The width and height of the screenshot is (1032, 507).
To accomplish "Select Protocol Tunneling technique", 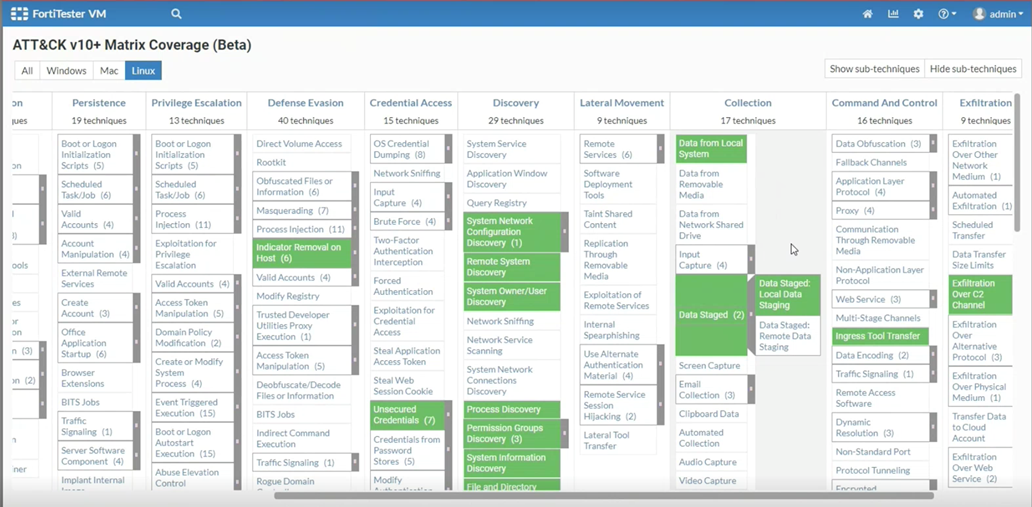I will [x=881, y=470].
